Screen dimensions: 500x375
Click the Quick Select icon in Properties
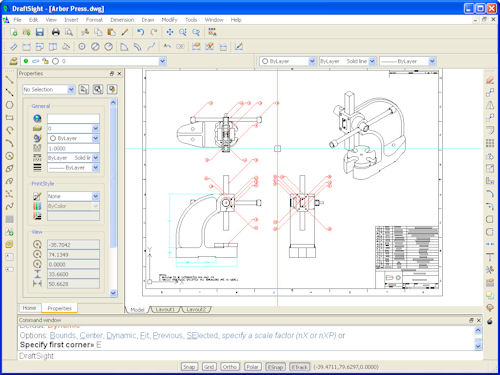(x=112, y=89)
